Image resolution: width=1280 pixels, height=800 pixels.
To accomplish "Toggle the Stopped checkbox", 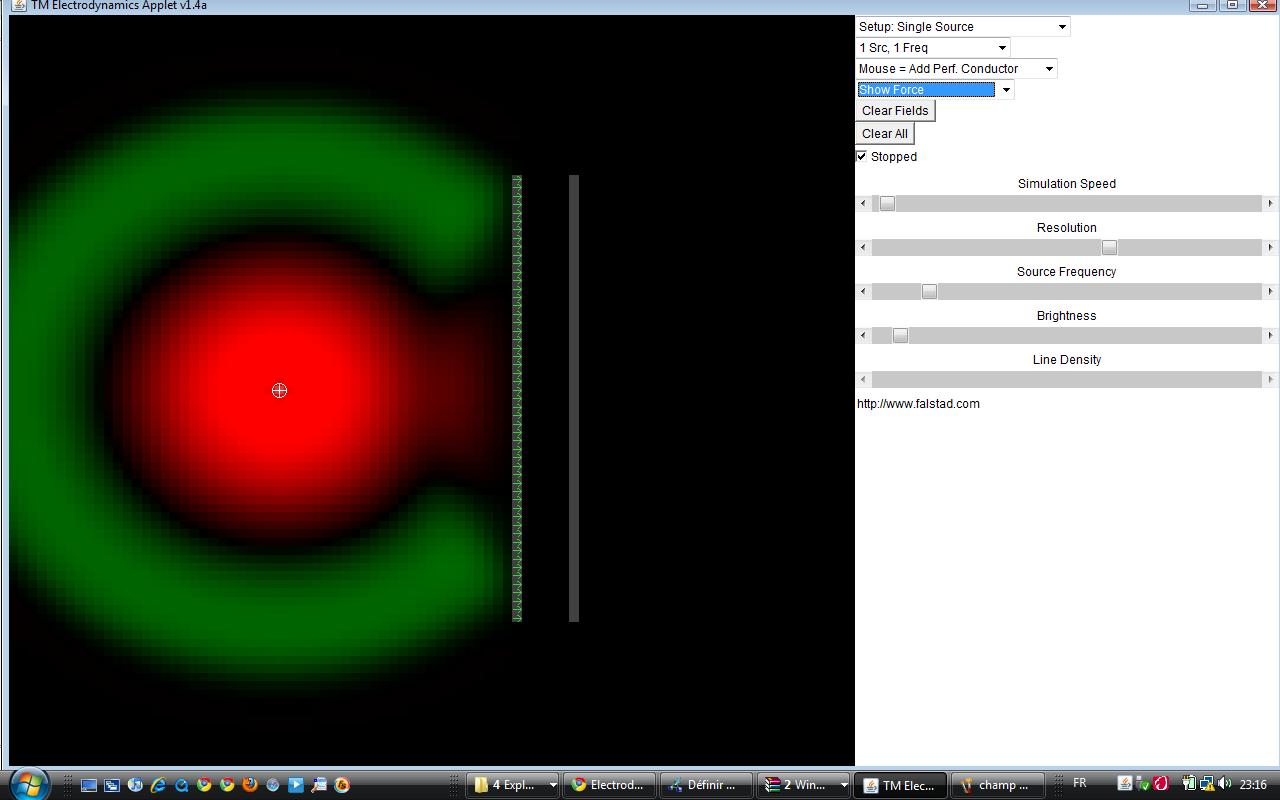I will tap(862, 156).
